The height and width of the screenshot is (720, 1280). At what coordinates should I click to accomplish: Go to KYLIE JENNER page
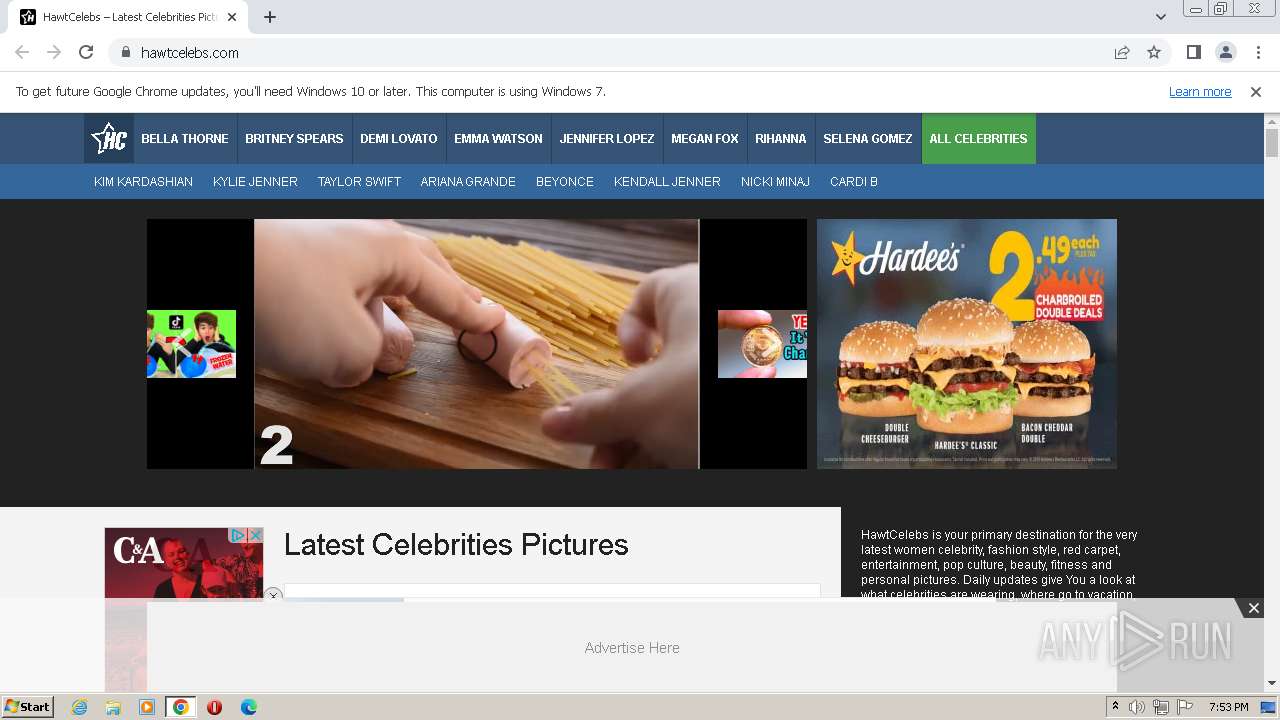(255, 182)
